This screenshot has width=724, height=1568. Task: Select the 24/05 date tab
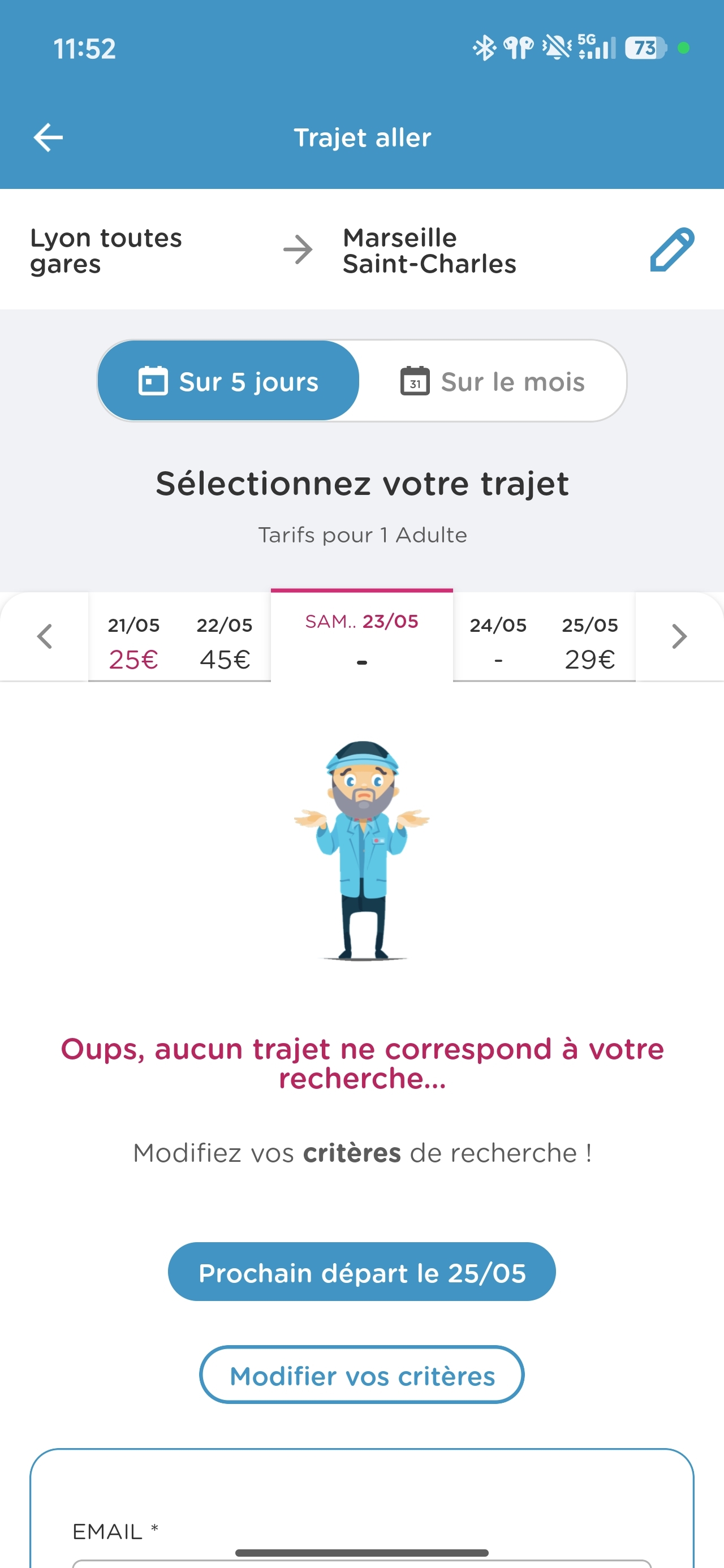pyautogui.click(x=498, y=641)
